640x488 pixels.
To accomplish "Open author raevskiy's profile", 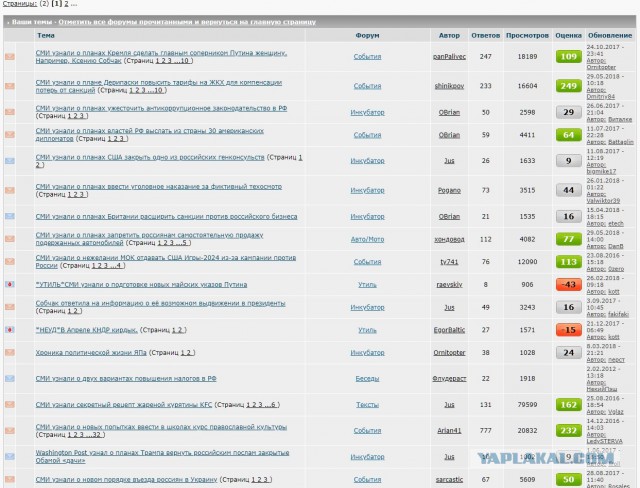I will click(x=449, y=284).
